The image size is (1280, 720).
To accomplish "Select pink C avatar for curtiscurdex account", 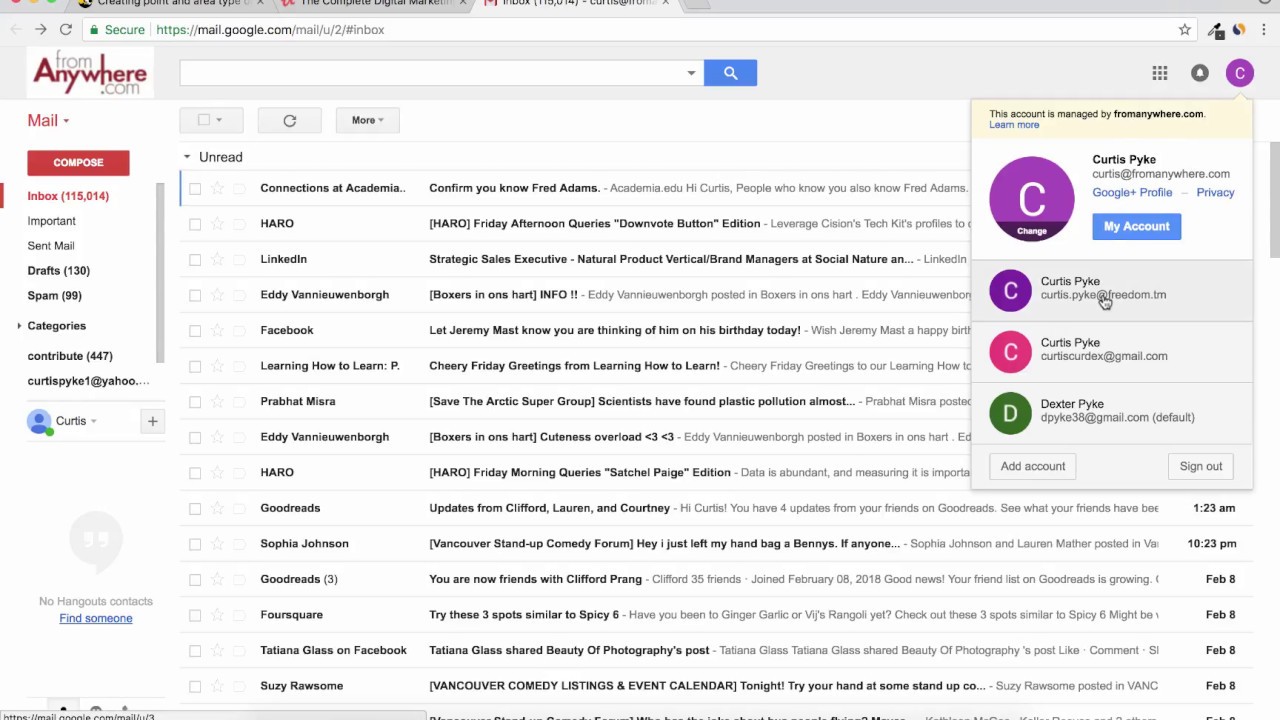I will pos(1010,352).
